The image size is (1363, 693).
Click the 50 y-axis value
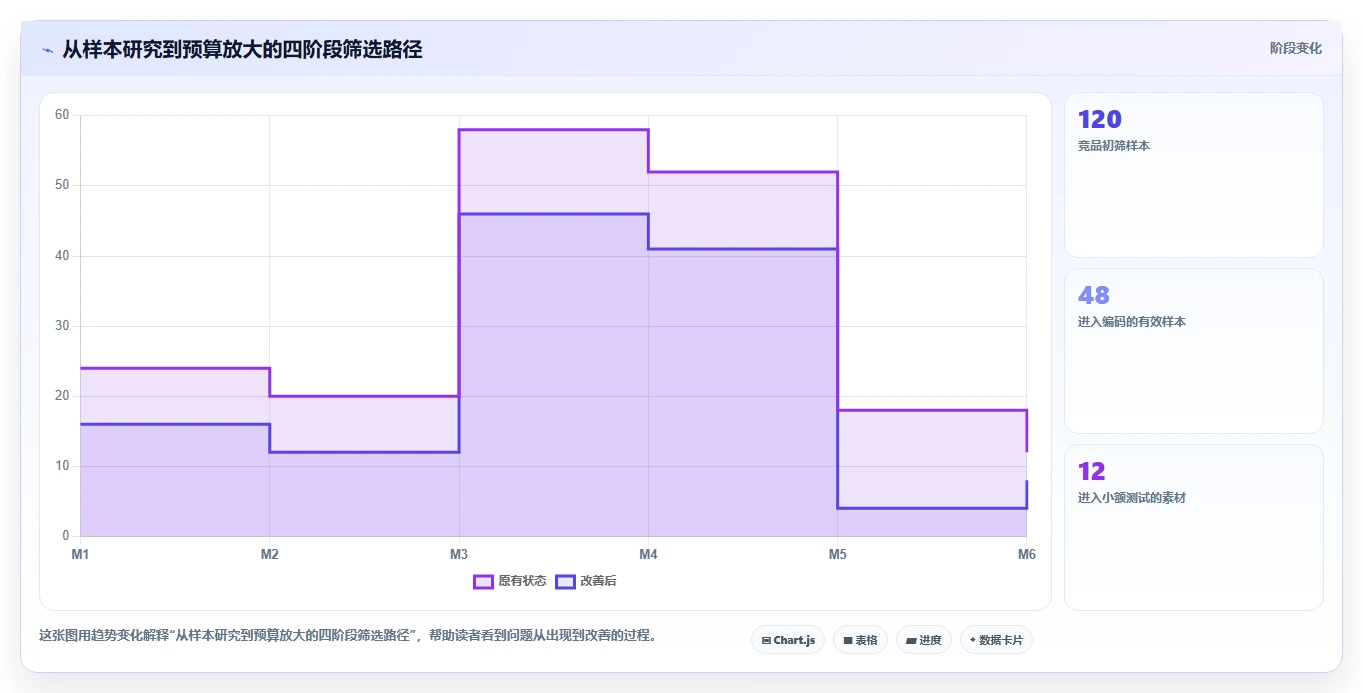pyautogui.click(x=62, y=185)
